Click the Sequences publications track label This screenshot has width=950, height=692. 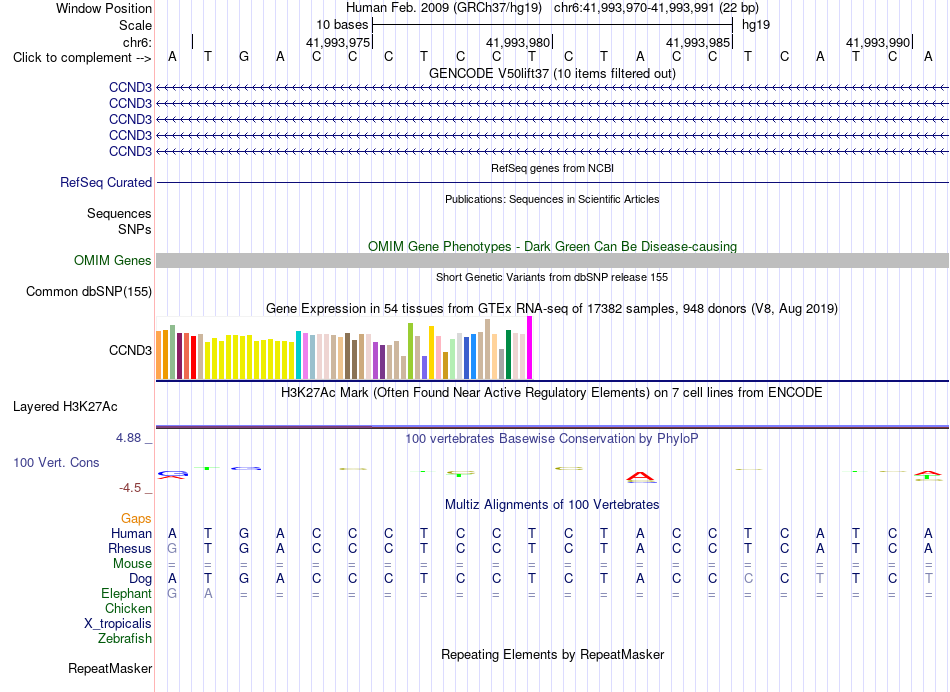point(119,213)
